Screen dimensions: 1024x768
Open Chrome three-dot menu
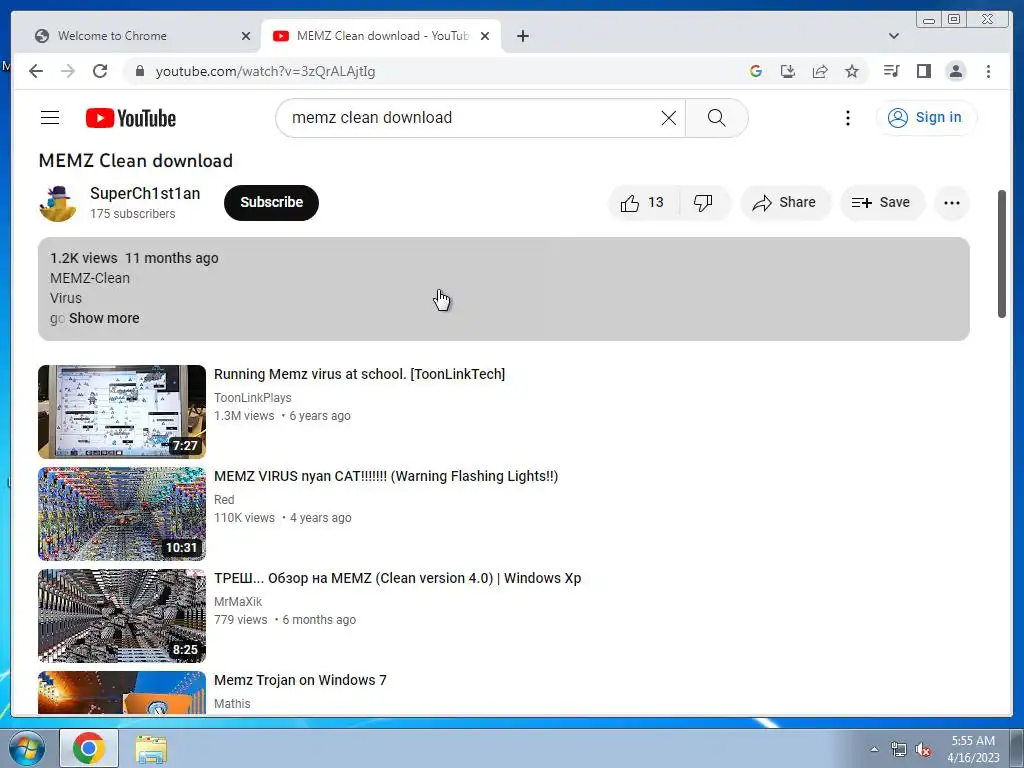[x=988, y=71]
